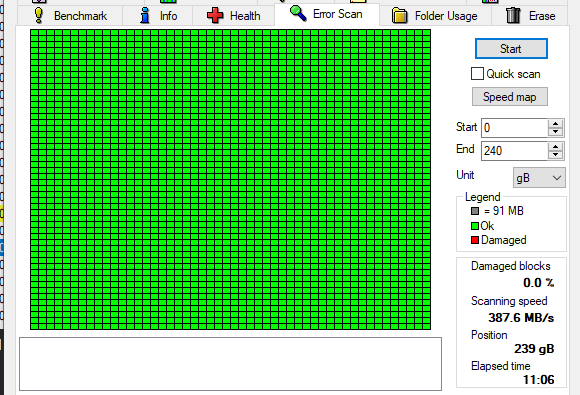The image size is (580, 395).
Task: Decrease the End value with down arrow
Action: 556,155
